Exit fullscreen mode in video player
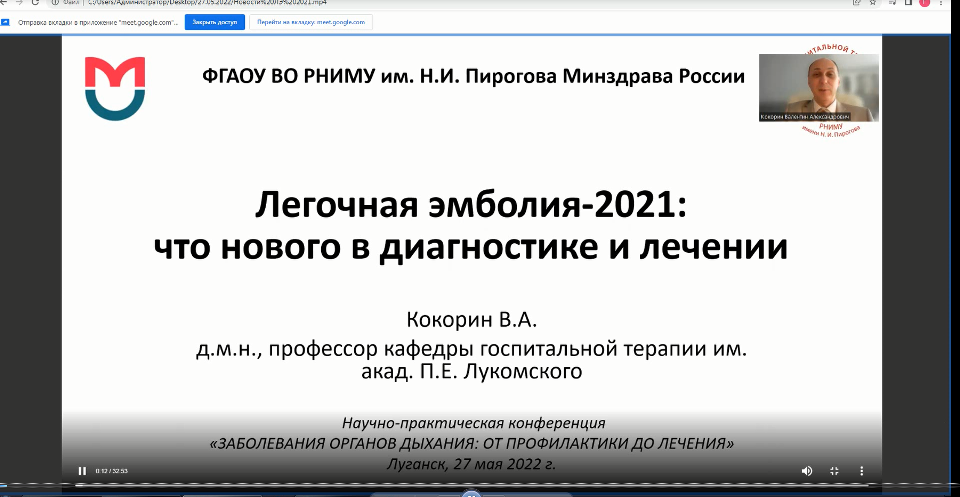This screenshot has height=497, width=960. pyautogui.click(x=834, y=471)
